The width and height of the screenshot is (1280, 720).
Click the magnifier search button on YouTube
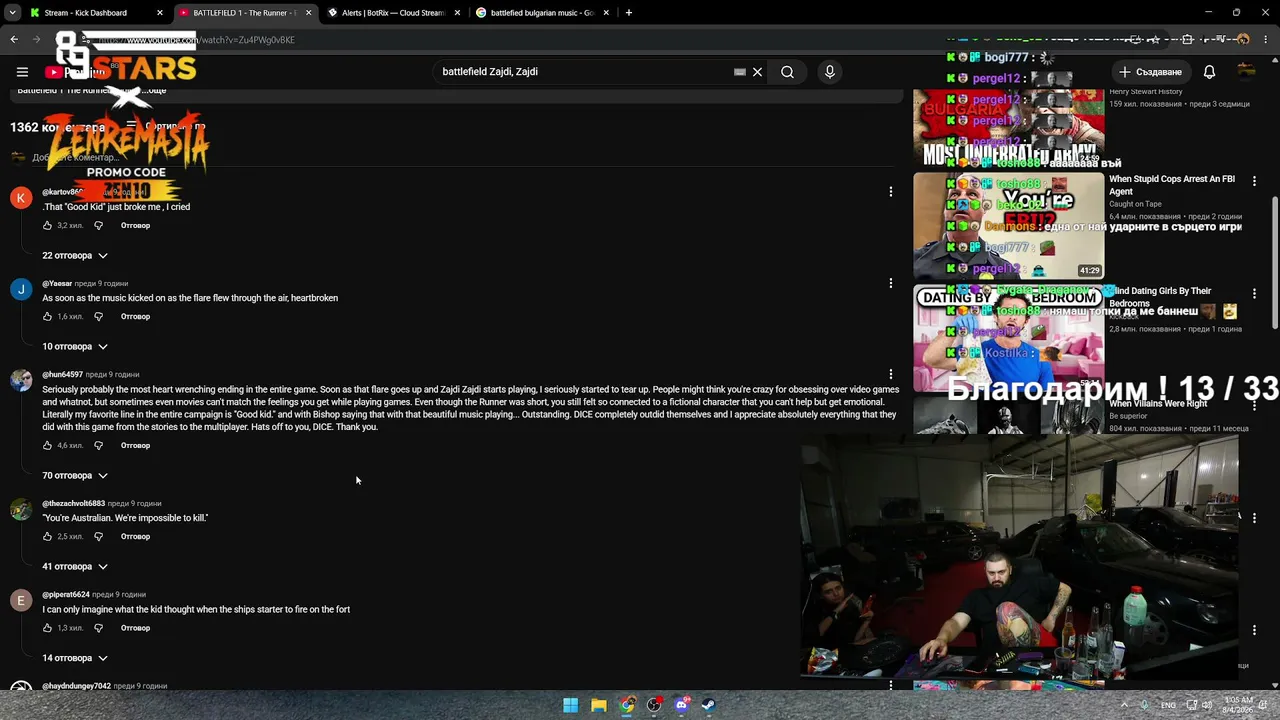coord(787,72)
